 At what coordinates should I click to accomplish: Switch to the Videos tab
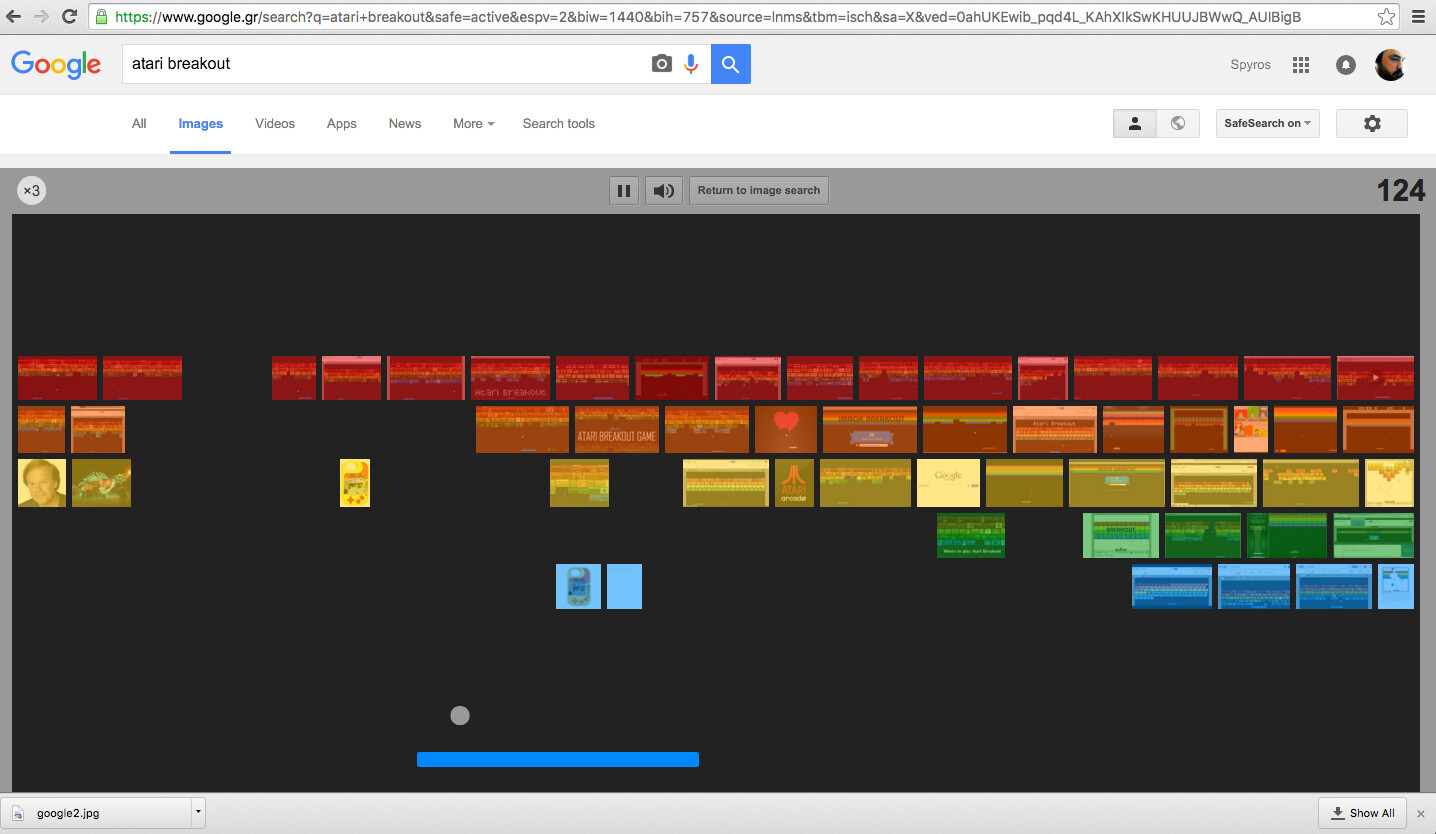[275, 124]
